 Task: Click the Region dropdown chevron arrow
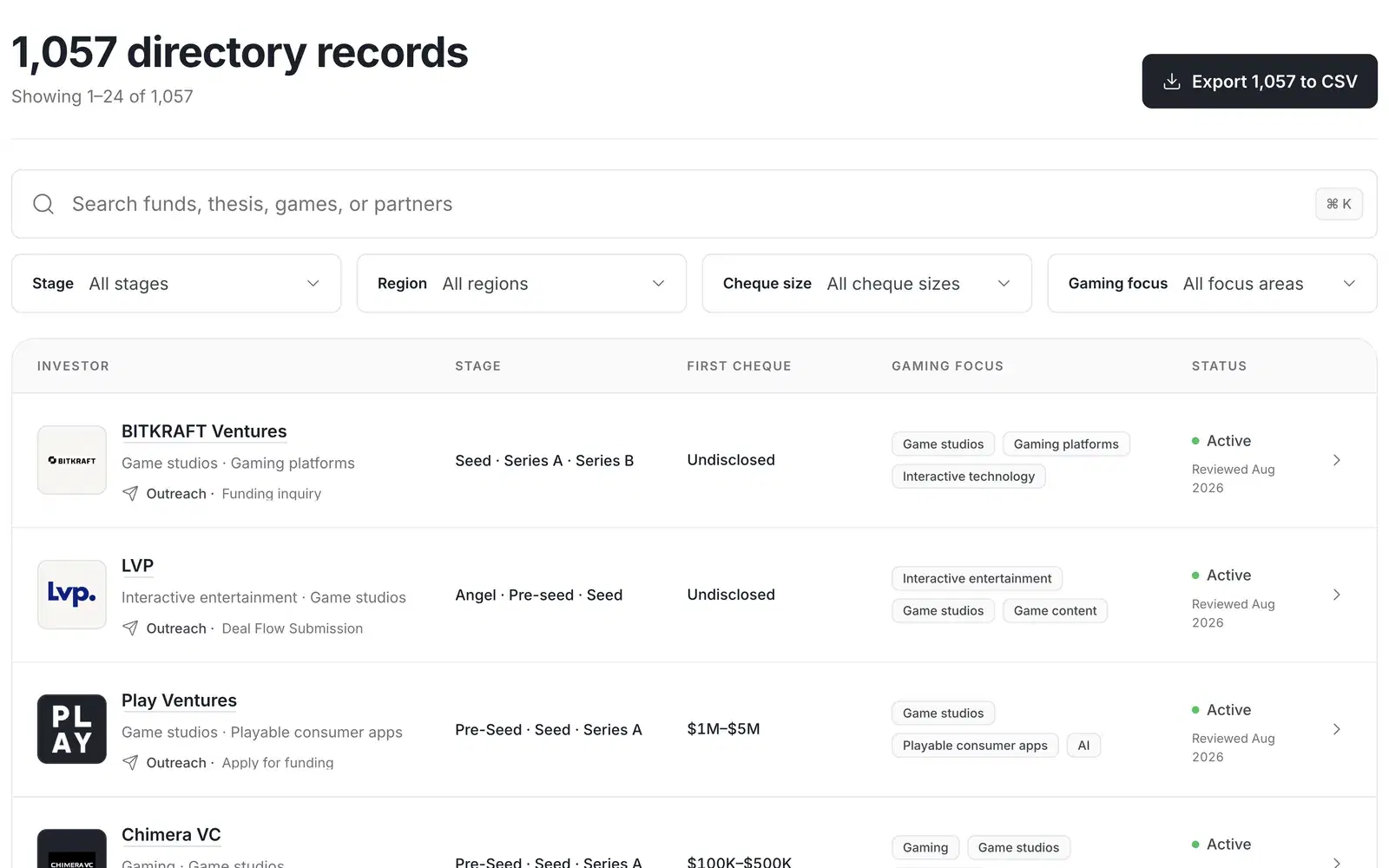click(659, 284)
